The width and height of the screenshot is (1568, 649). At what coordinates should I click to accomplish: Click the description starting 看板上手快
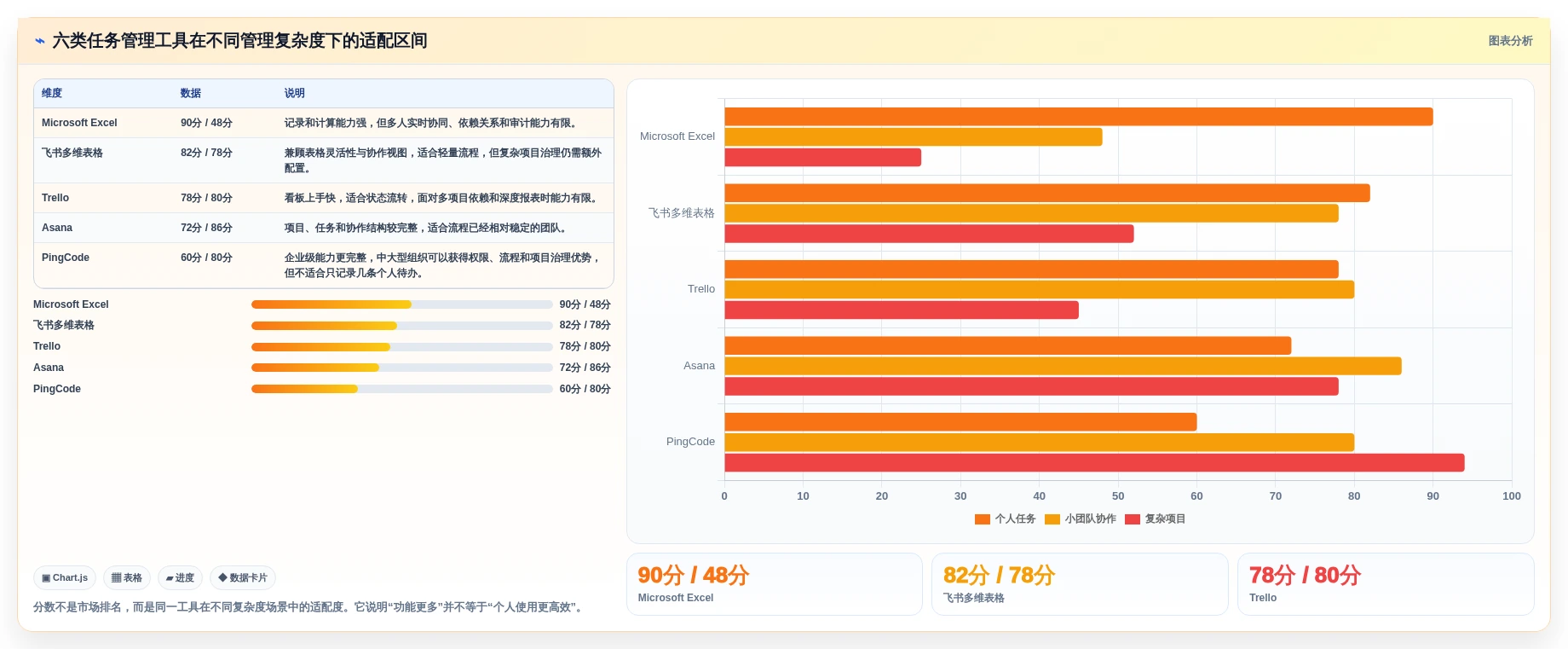tap(443, 198)
